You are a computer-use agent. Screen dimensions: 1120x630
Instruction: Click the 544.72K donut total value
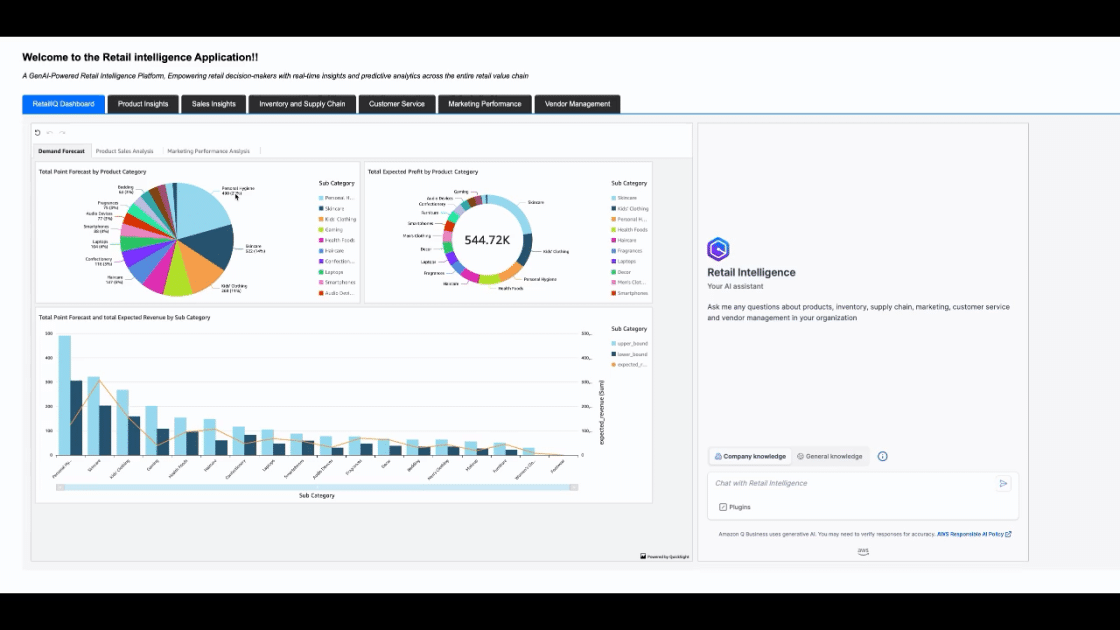click(487, 241)
